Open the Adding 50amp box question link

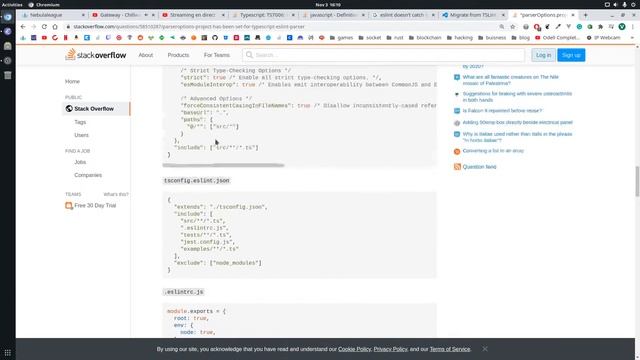point(517,122)
